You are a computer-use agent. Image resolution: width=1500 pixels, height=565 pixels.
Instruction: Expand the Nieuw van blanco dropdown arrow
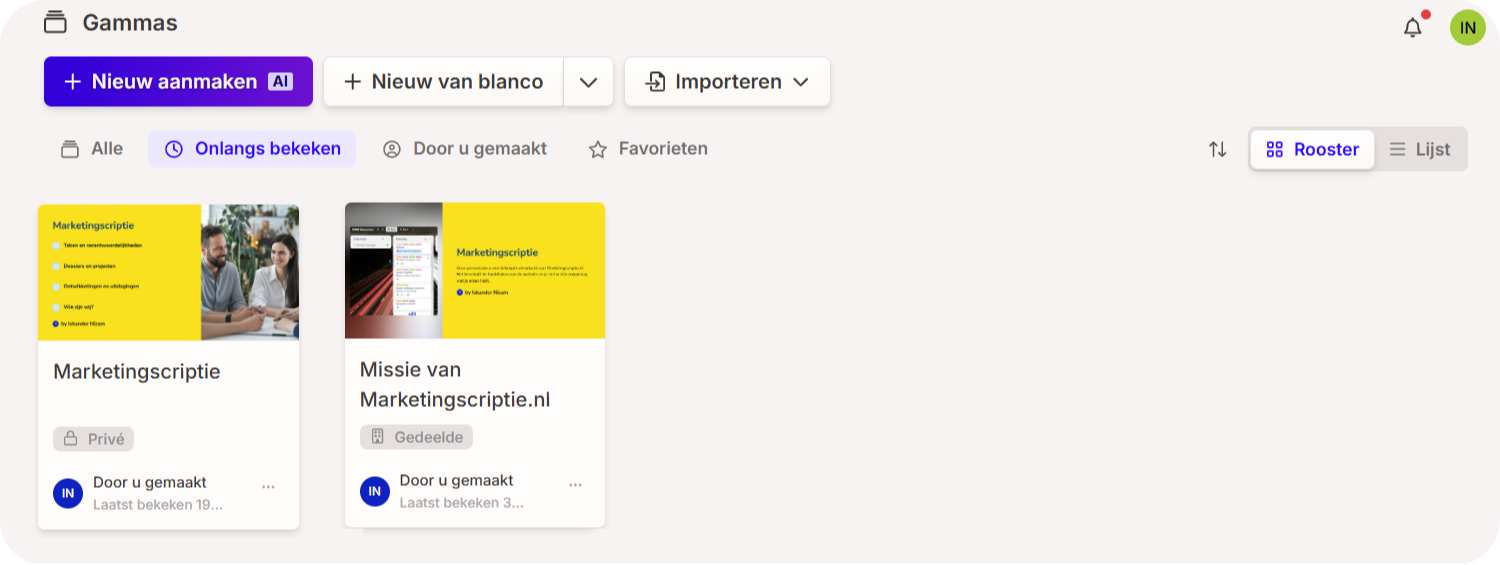[588, 82]
